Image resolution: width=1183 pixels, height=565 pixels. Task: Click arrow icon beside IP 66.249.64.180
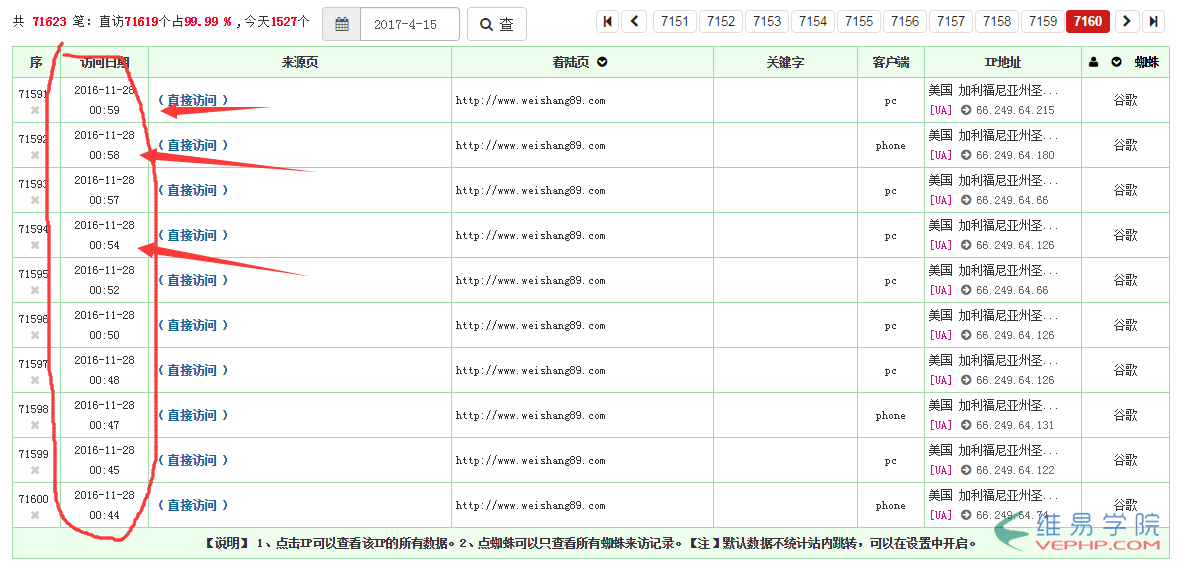click(x=966, y=155)
